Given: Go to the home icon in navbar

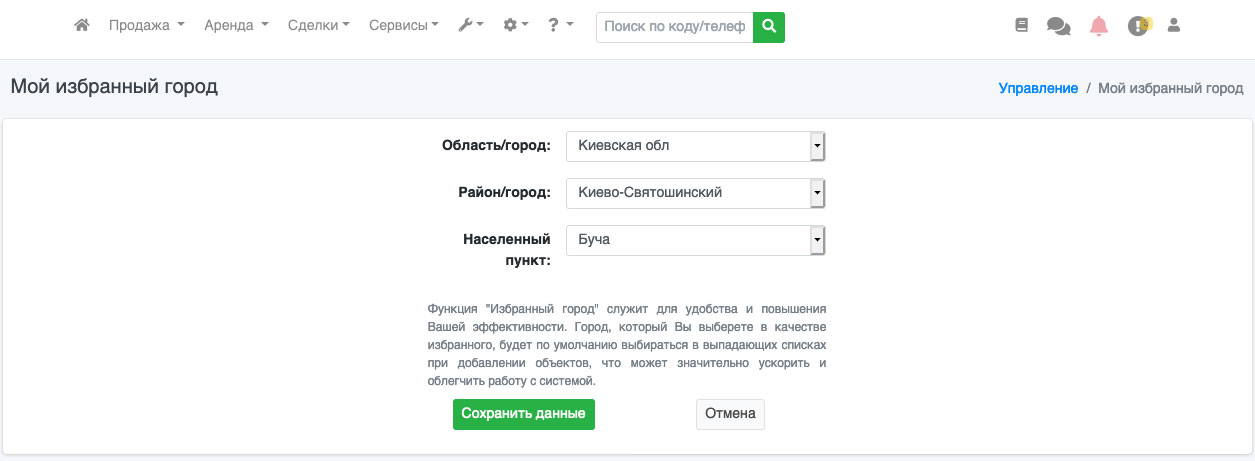Looking at the screenshot, I should coord(83,26).
